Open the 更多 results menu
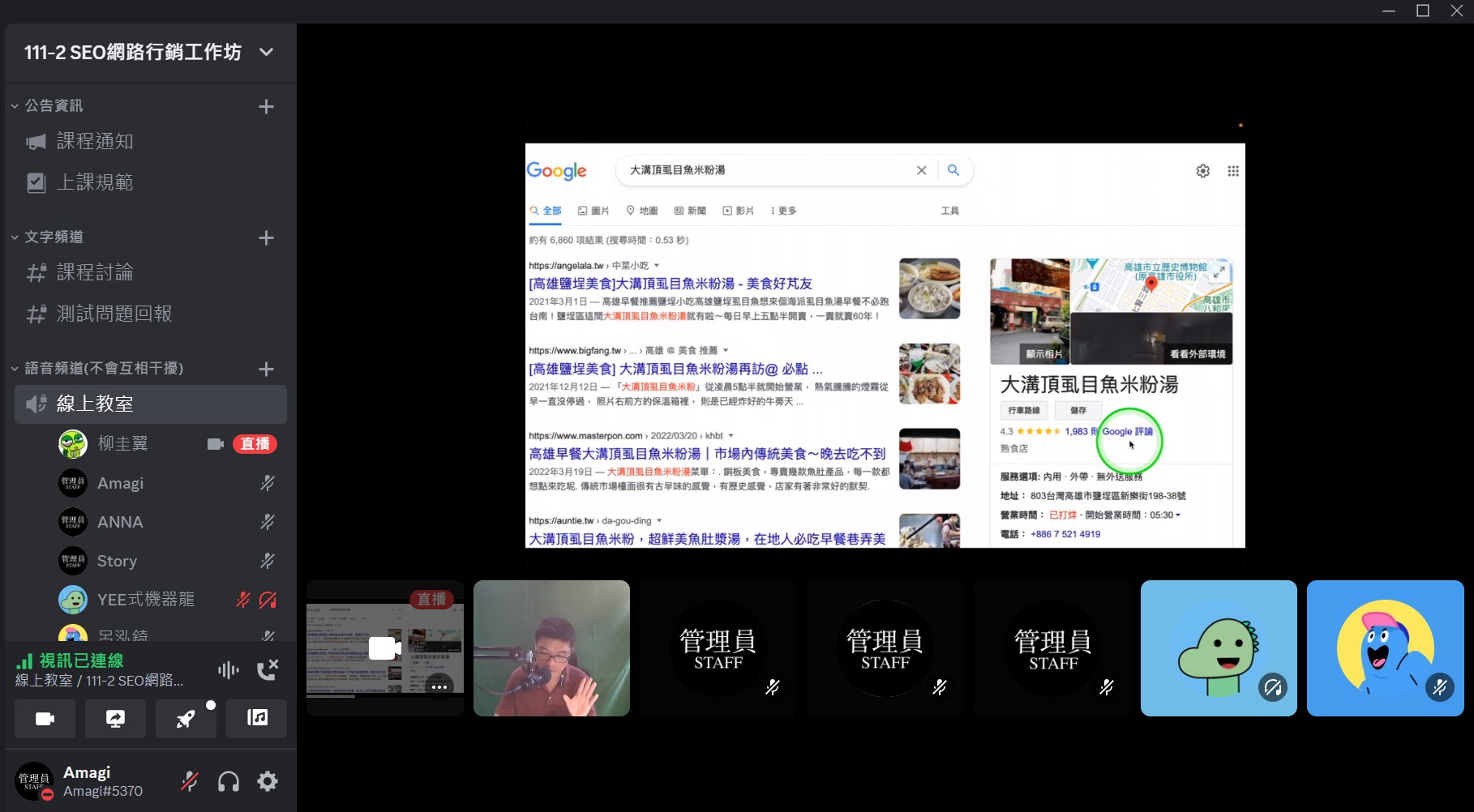1474x812 pixels. 783,211
